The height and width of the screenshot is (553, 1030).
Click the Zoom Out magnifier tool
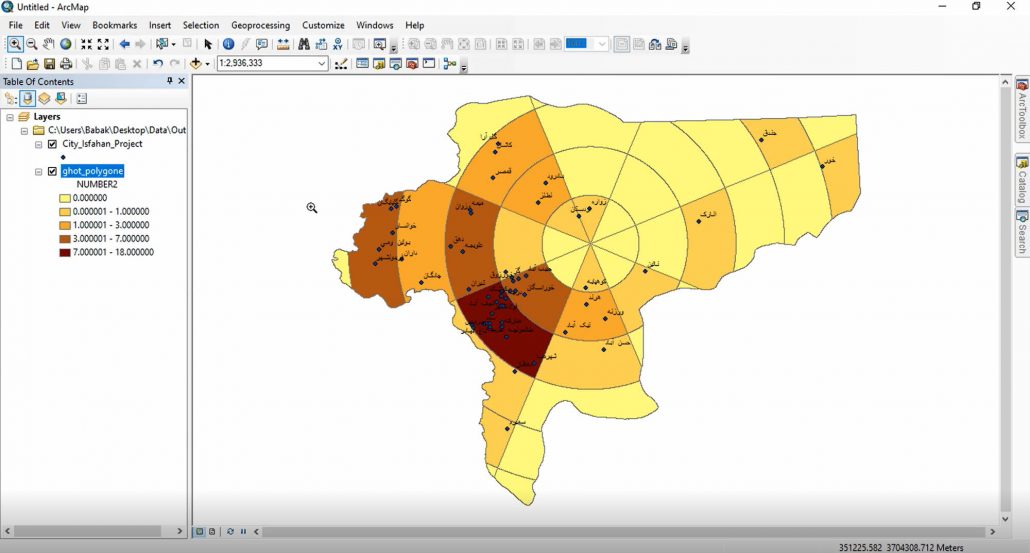(x=32, y=44)
